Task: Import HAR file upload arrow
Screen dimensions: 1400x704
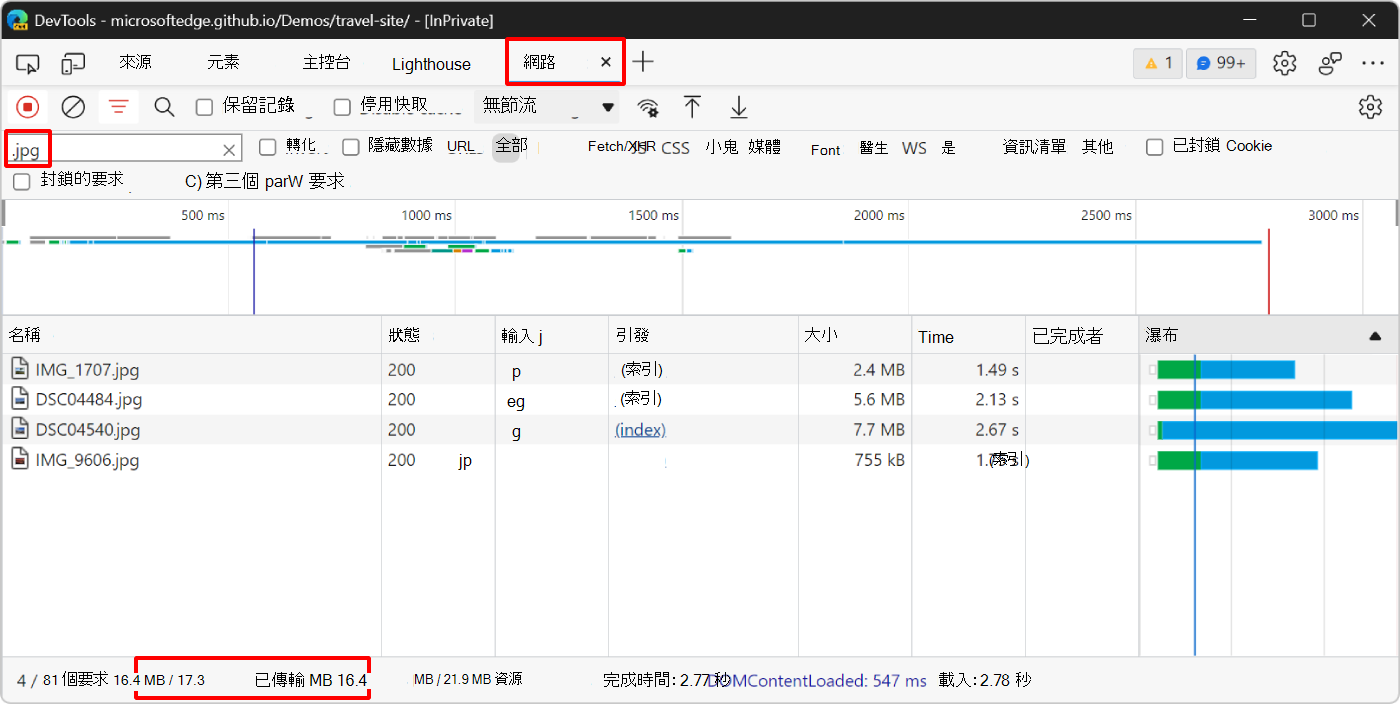Action: pos(692,107)
